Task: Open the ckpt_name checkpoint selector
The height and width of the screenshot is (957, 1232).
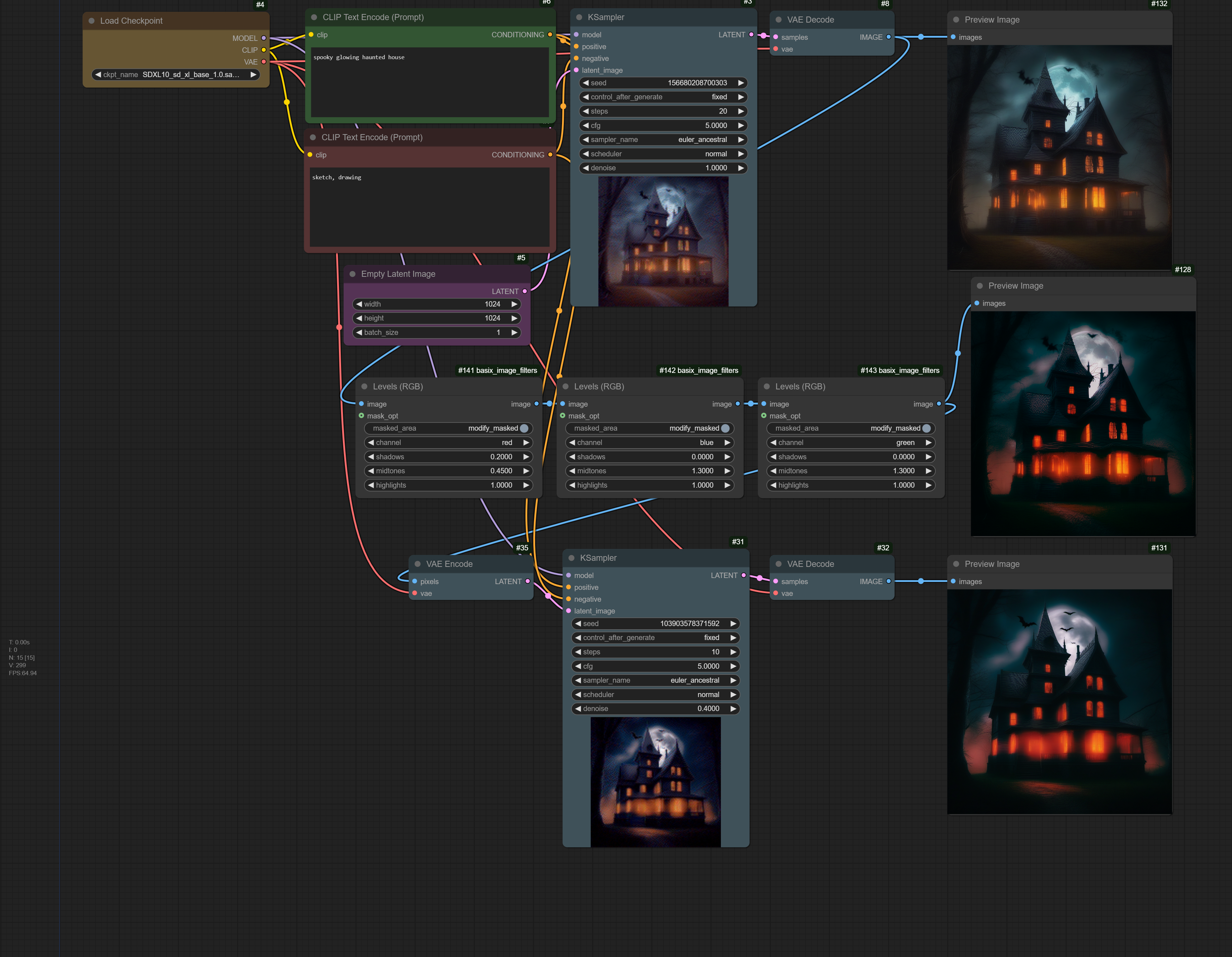Action: point(175,75)
